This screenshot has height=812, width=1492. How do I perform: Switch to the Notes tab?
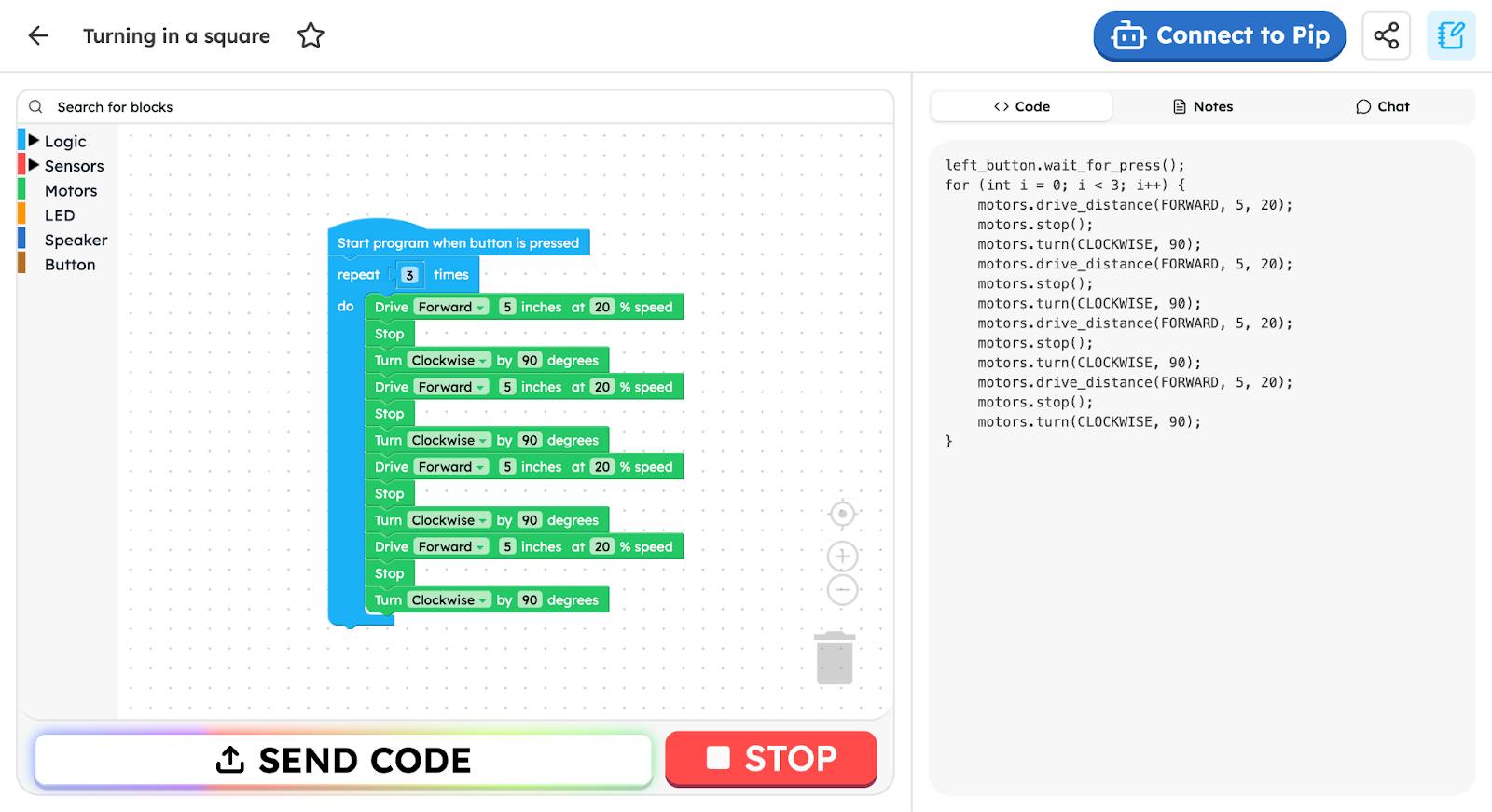pyautogui.click(x=1202, y=106)
